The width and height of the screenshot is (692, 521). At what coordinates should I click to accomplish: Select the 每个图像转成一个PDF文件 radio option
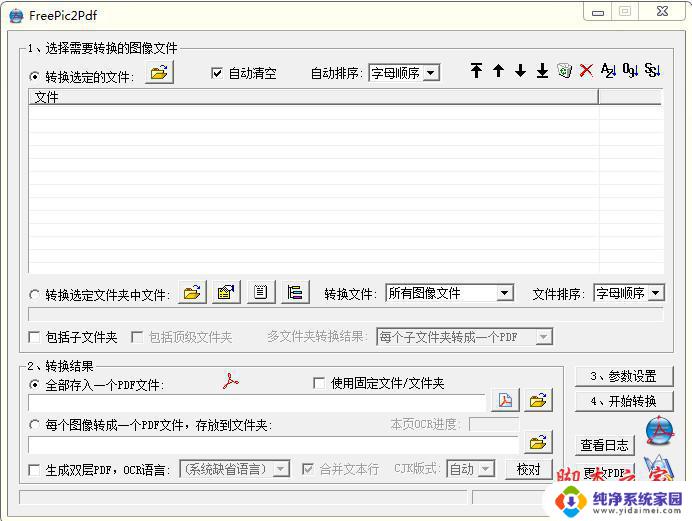(x=34, y=425)
